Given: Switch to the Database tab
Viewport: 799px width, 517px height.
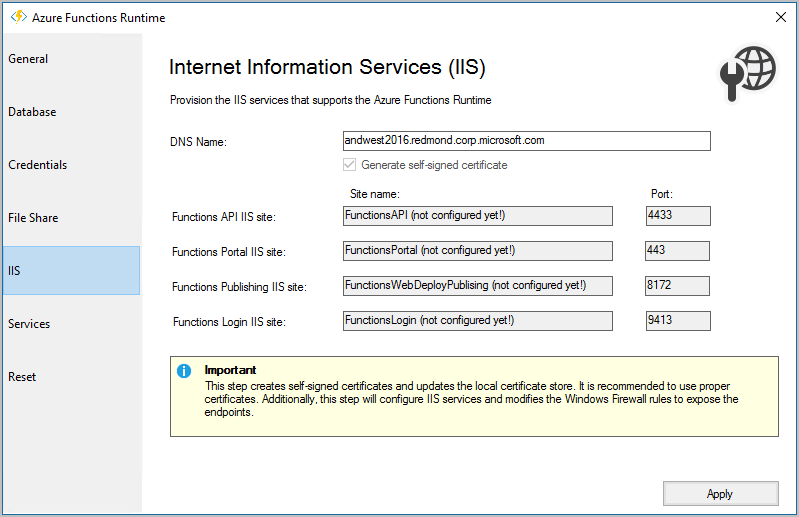Looking at the screenshot, I should click(71, 112).
